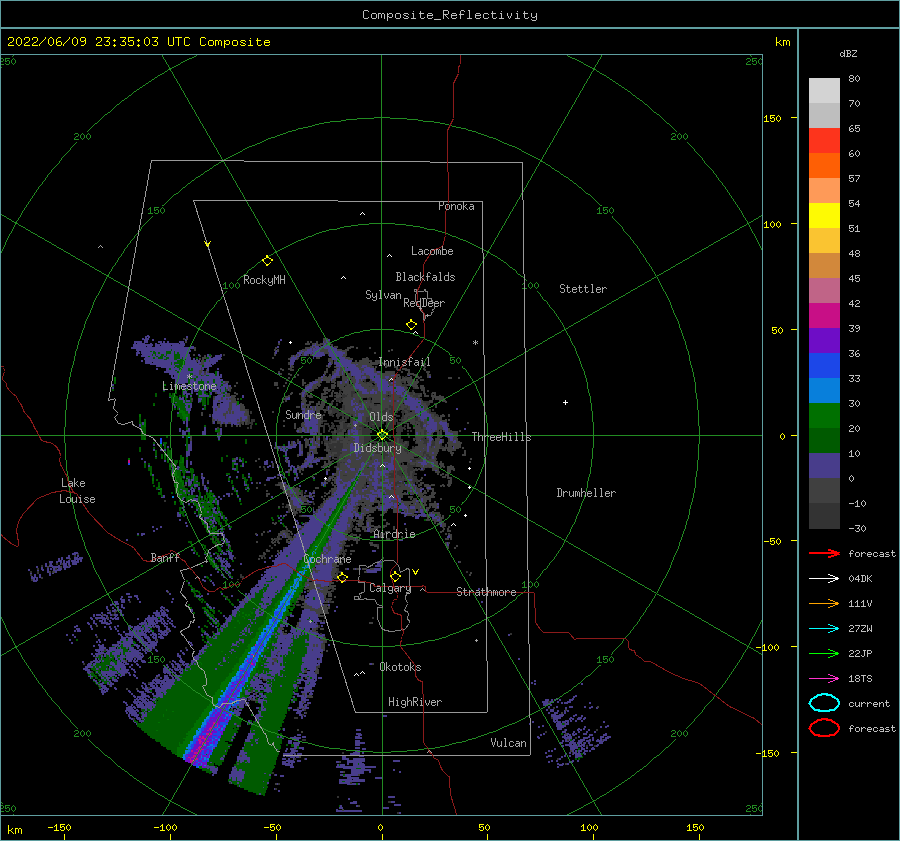Click the green 22JP arrow legend icon
Viewport: 900px width, 841px height.
[824, 653]
